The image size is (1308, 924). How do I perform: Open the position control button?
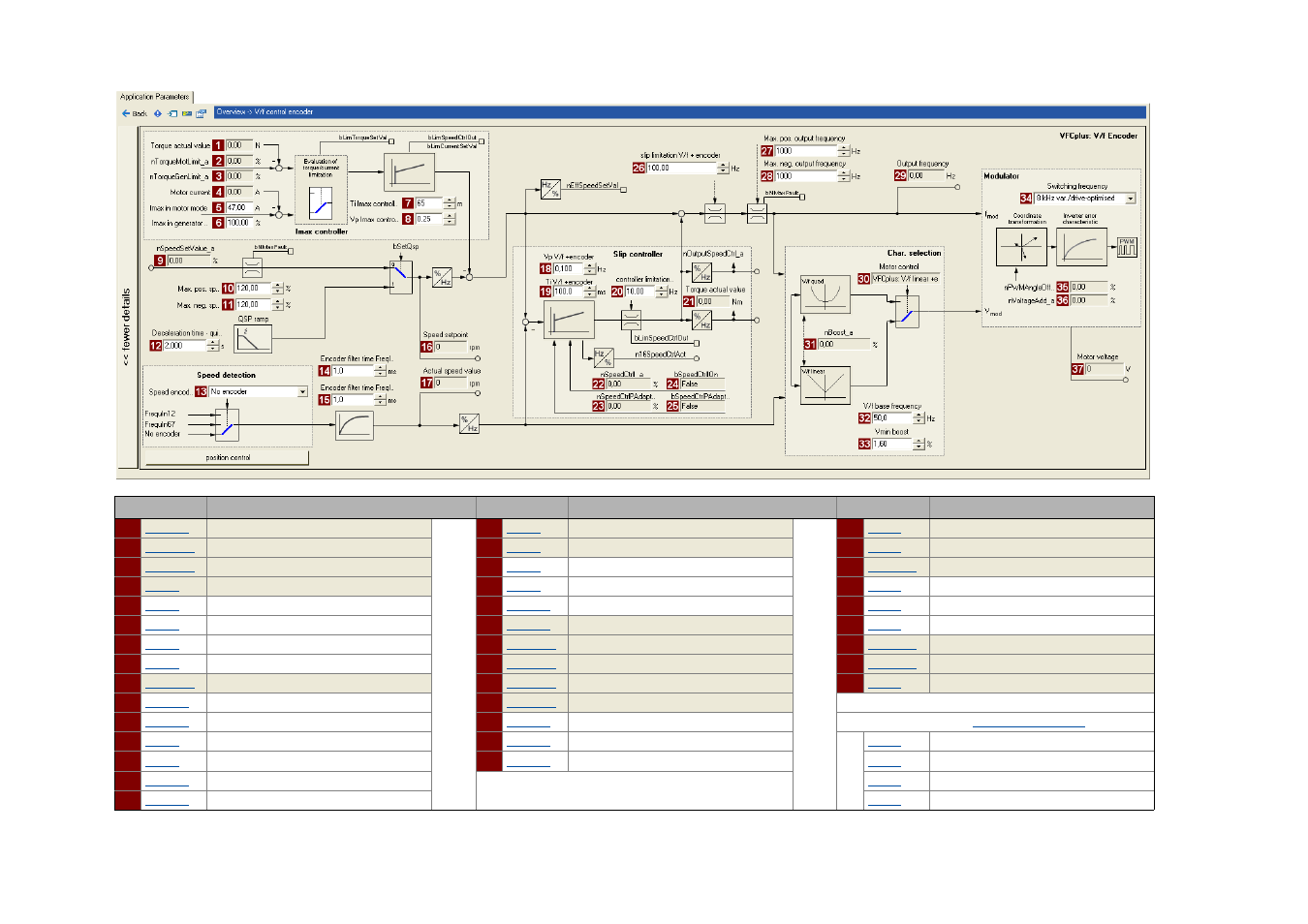point(229,457)
